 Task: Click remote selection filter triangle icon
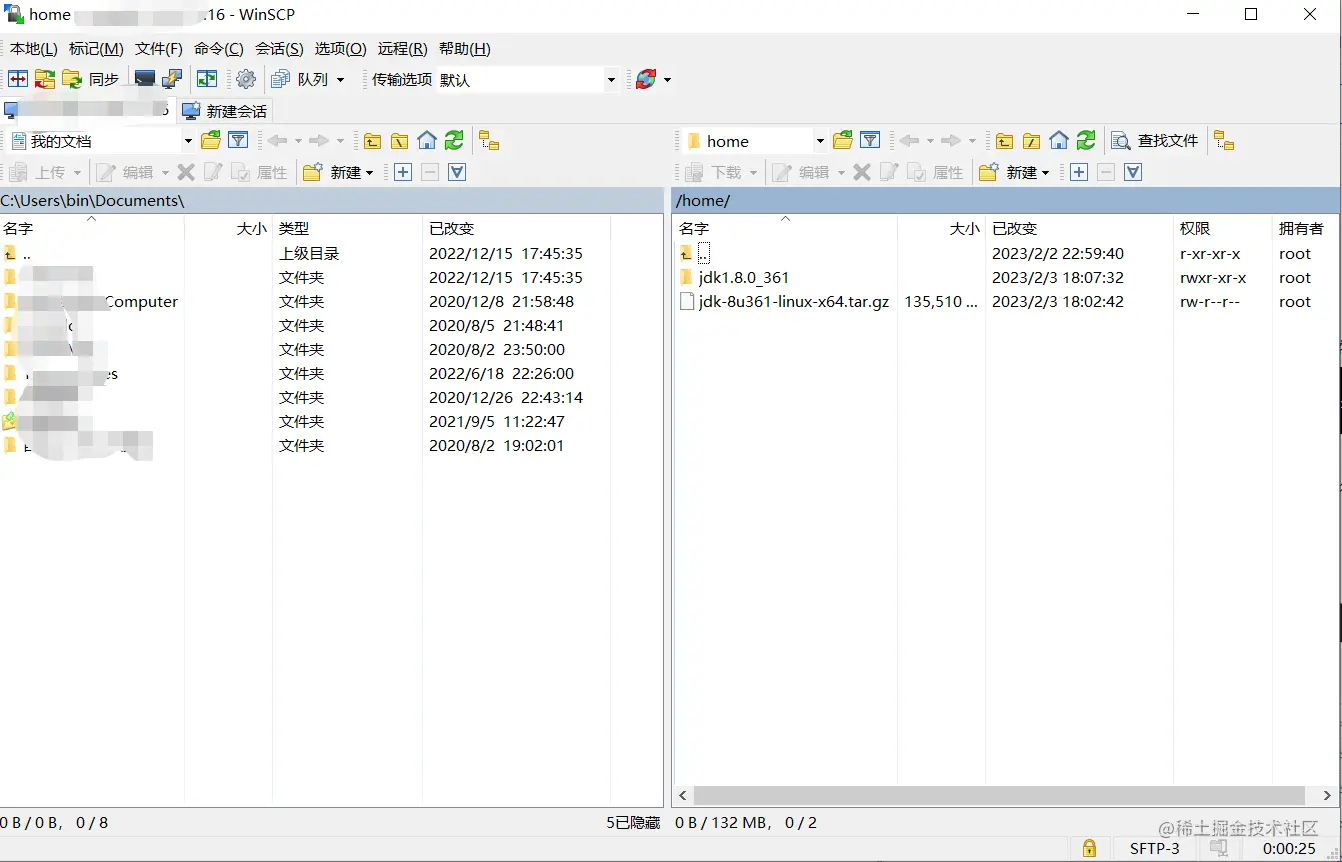pos(1133,172)
